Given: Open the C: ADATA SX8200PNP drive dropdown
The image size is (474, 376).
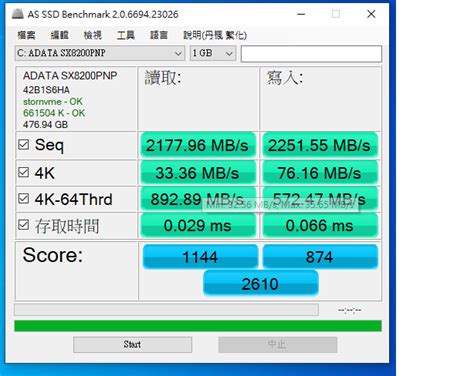Looking at the screenshot, I should 100,53.
